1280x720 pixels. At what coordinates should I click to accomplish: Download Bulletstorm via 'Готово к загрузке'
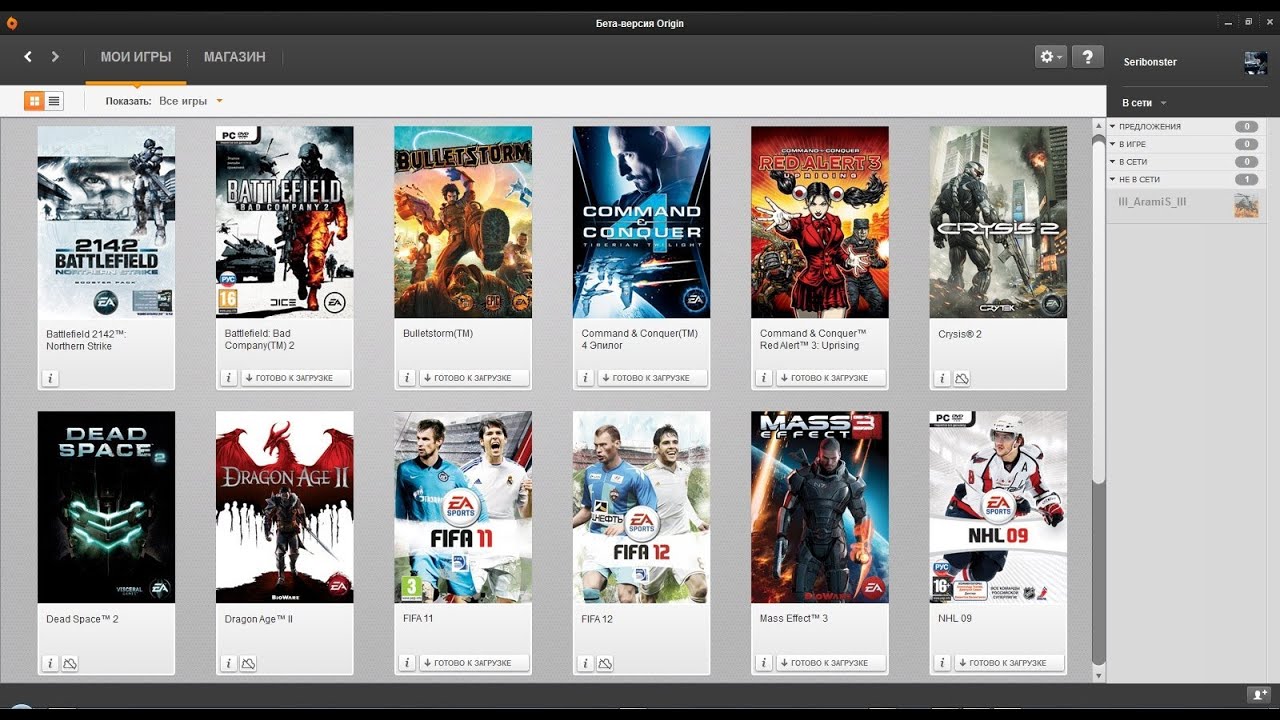(474, 378)
